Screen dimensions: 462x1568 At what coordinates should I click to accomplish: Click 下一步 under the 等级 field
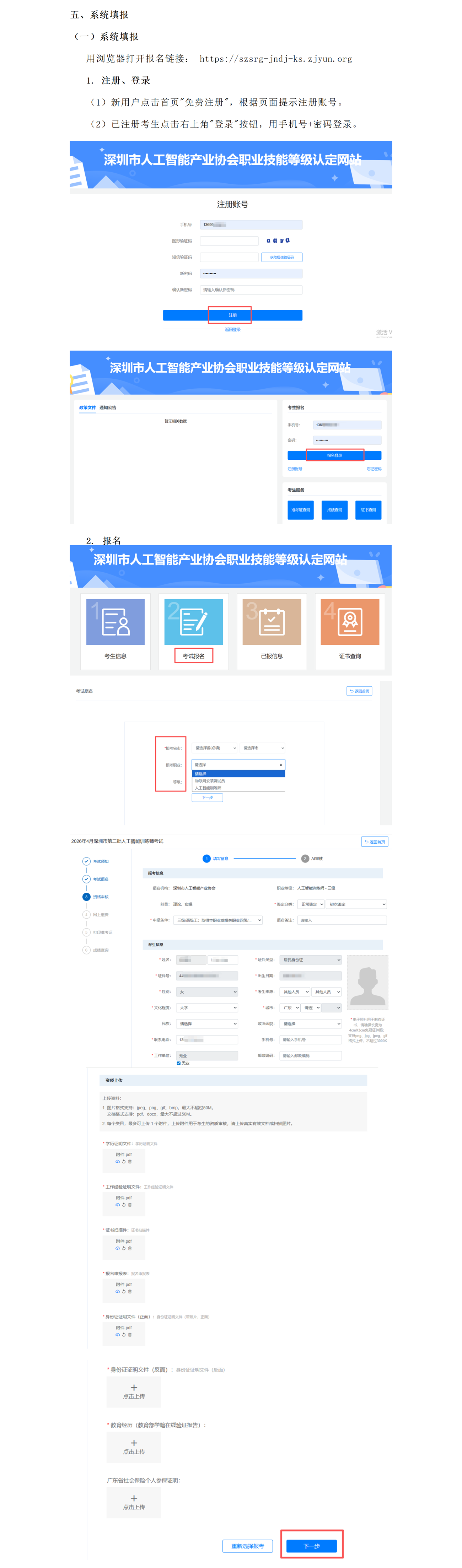(208, 797)
